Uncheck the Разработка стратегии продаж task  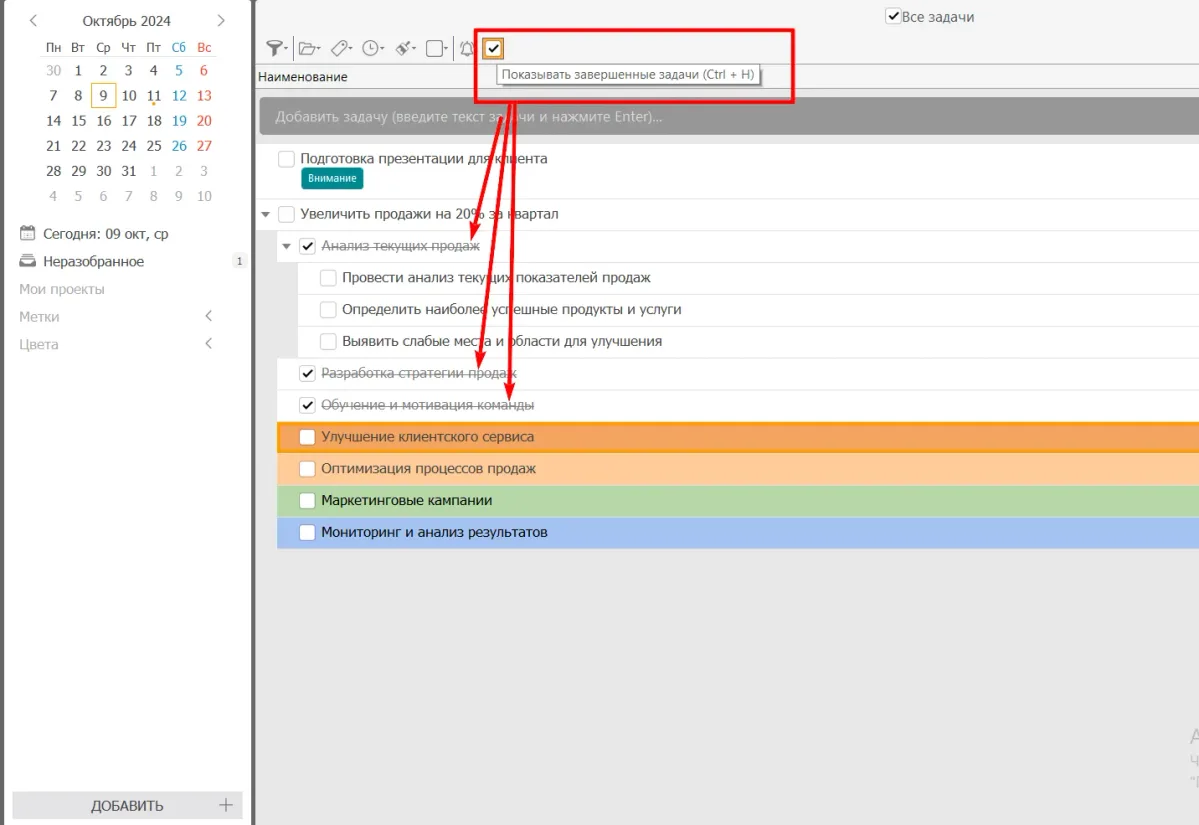(x=308, y=373)
